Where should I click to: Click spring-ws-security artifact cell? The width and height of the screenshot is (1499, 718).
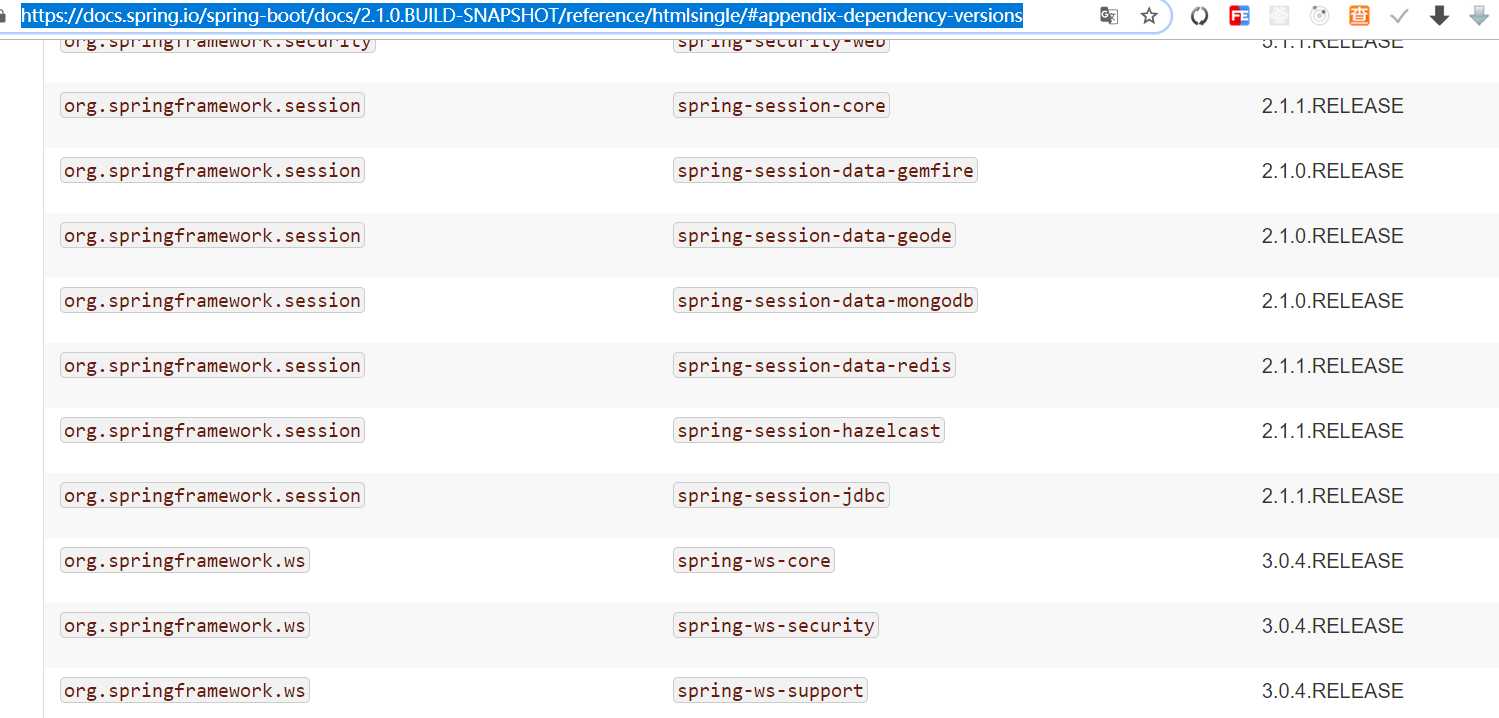coord(776,626)
